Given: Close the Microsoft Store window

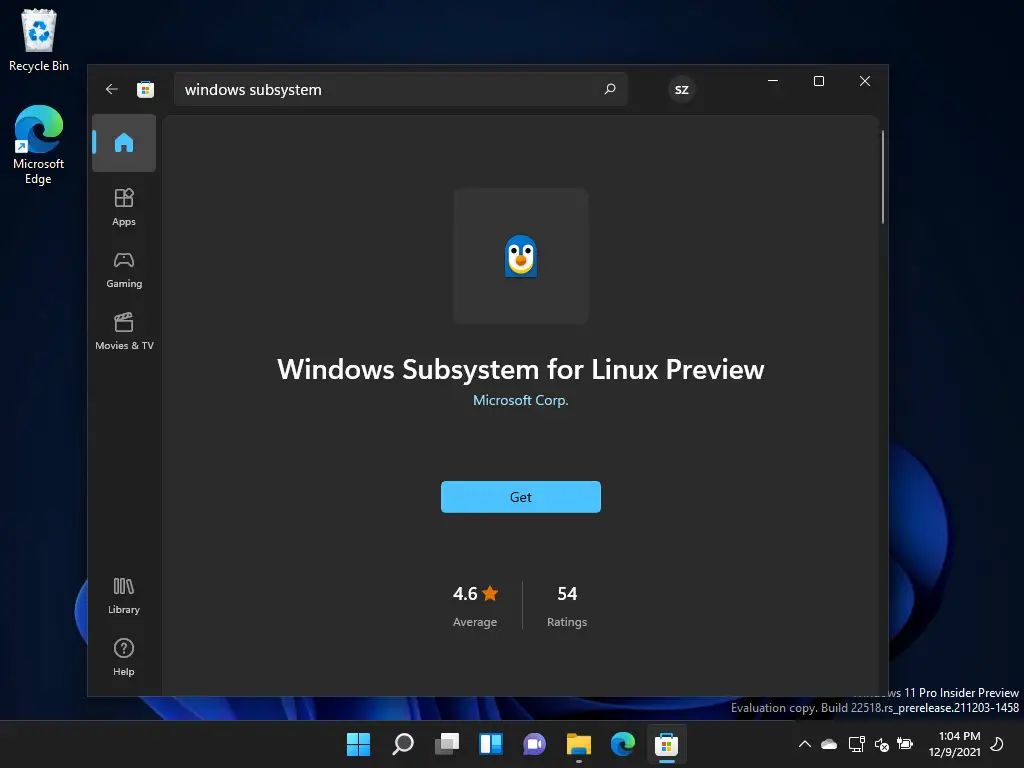Looking at the screenshot, I should (x=865, y=81).
